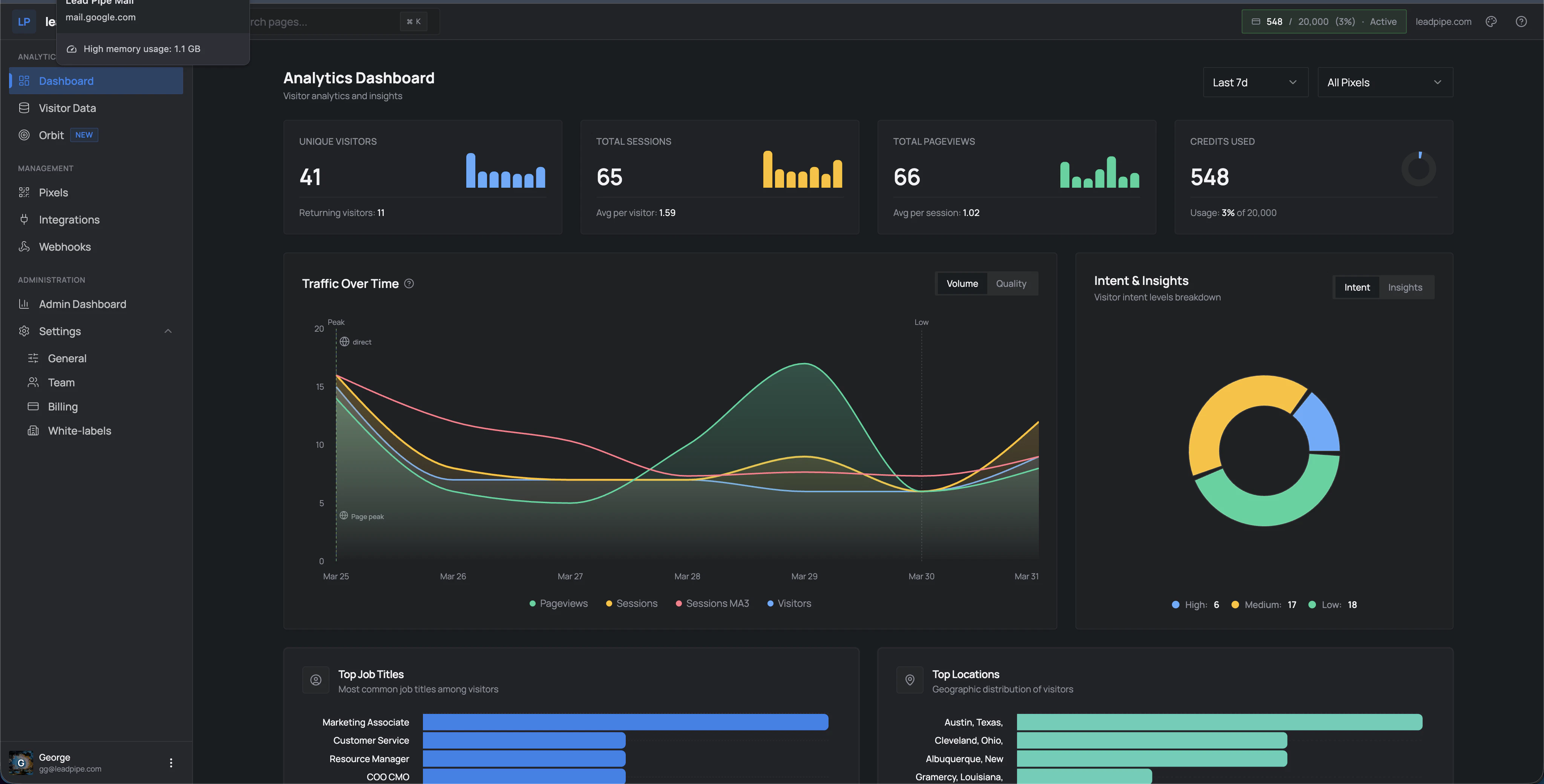
Task: Open the Last 7d date range dropdown
Action: pos(1255,82)
